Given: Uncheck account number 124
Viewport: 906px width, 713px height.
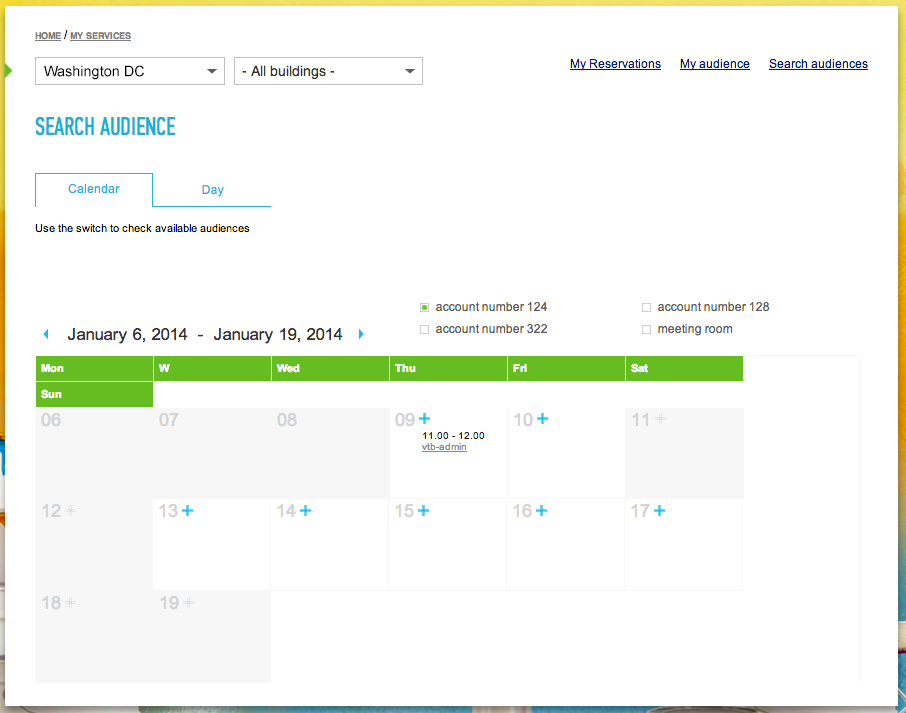Looking at the screenshot, I should pos(425,307).
